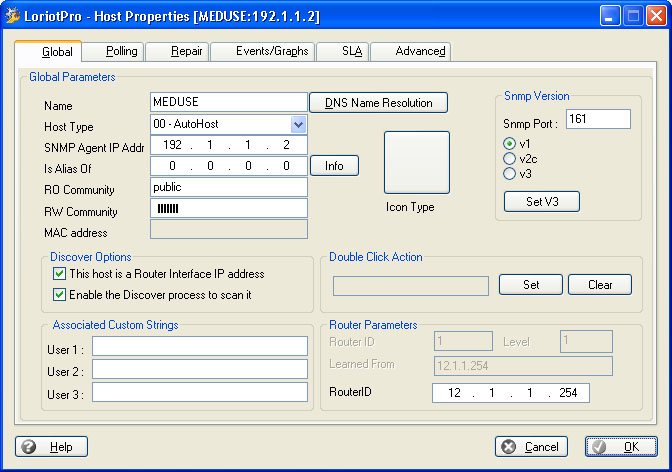
Task: Click the Double Click Action text field
Action: coord(411,286)
